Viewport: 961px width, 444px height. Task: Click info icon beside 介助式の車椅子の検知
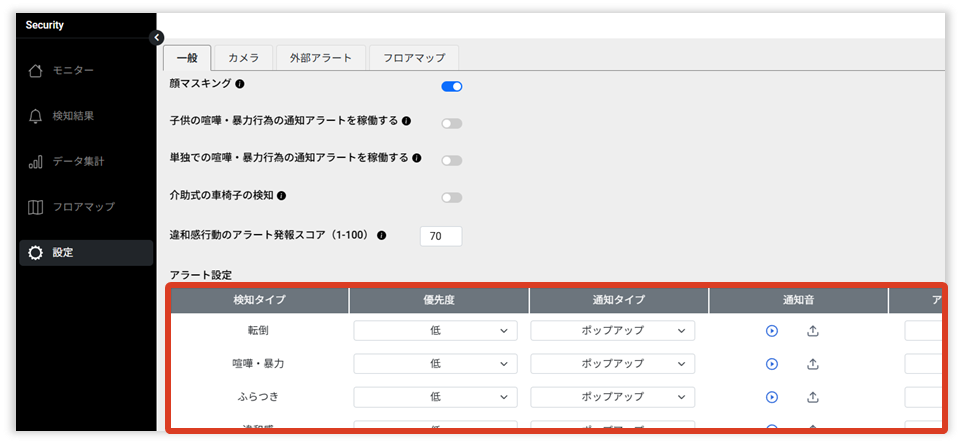tap(282, 196)
